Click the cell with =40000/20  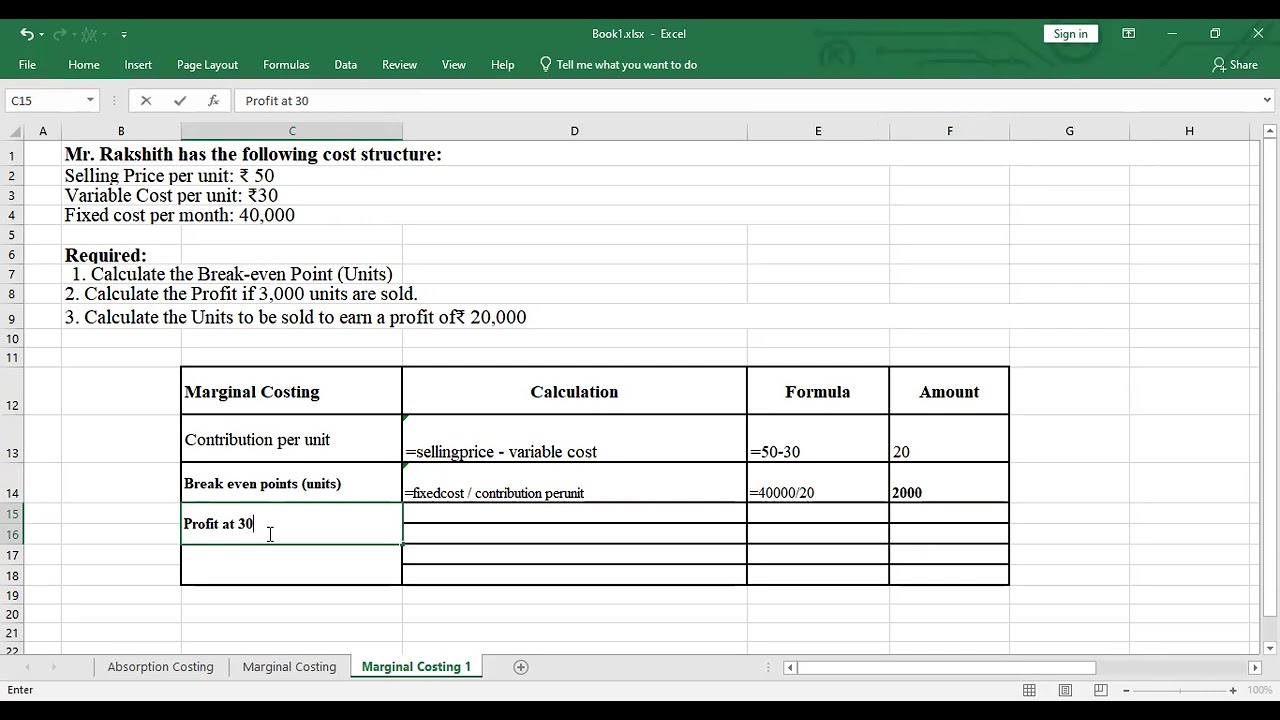[818, 483]
